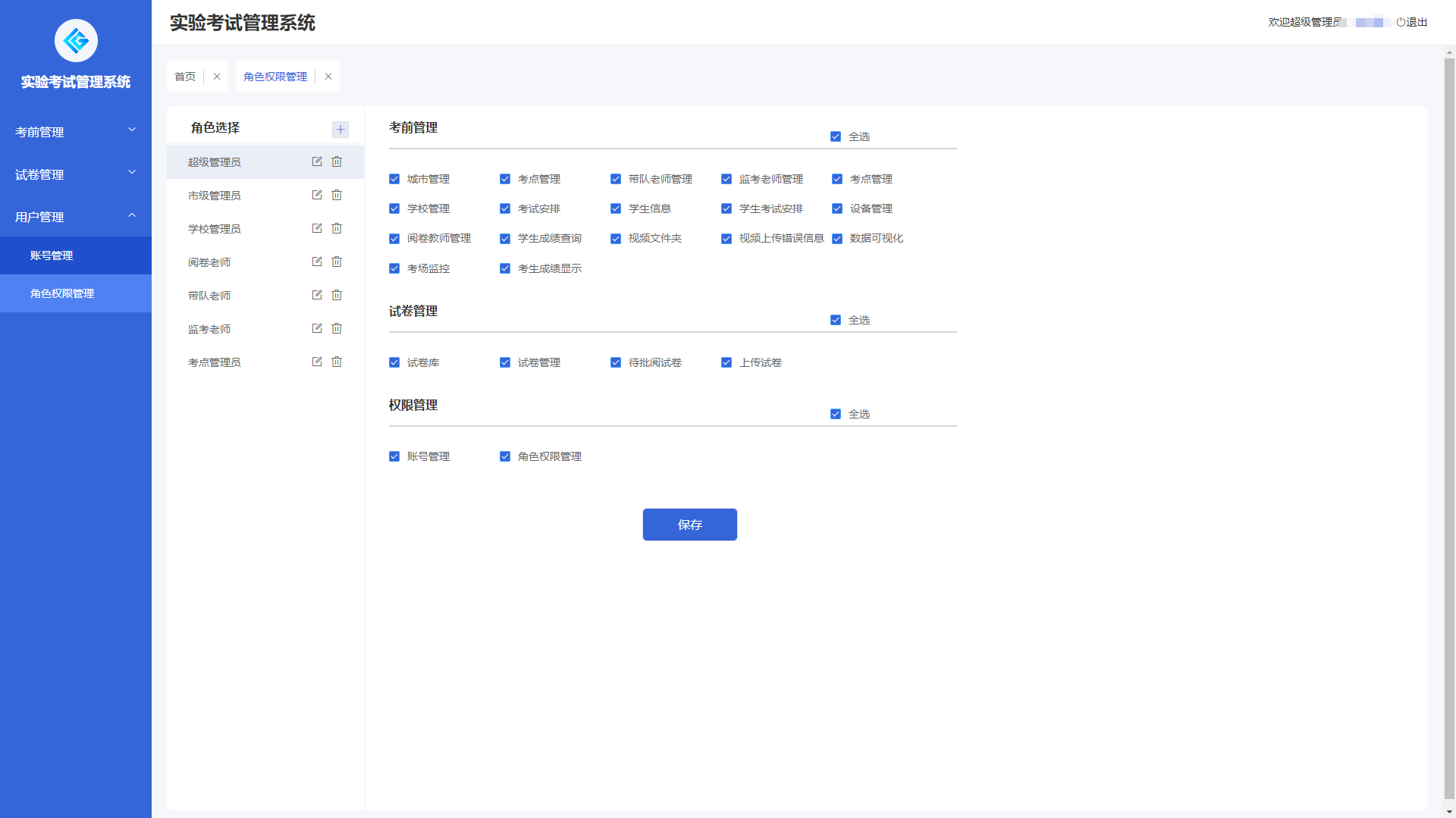The height and width of the screenshot is (818, 1456).
Task: Toggle 全选 for 试卷管理 section
Action: point(836,320)
